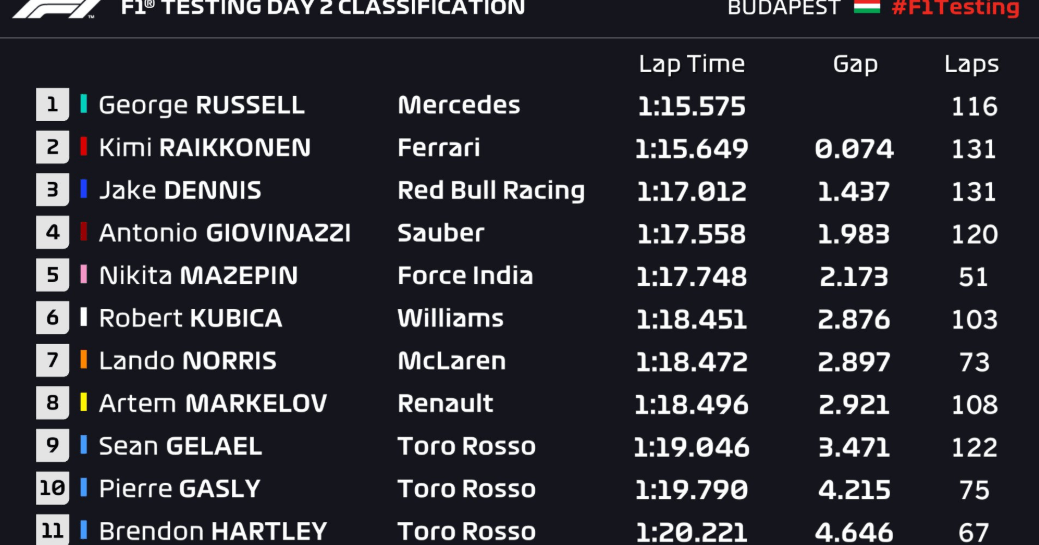Click the Lap Time column header

click(691, 64)
